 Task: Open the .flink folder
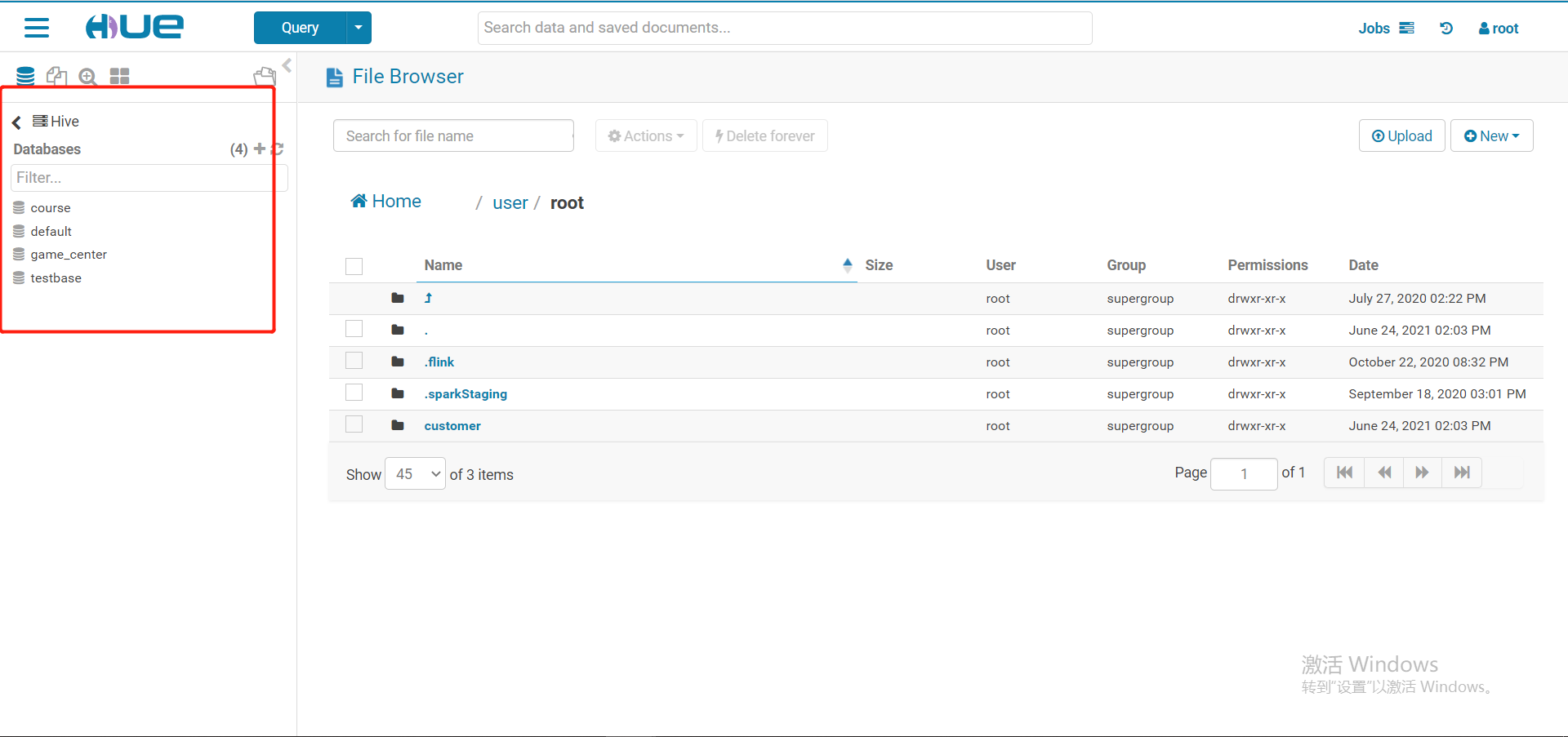tap(439, 362)
